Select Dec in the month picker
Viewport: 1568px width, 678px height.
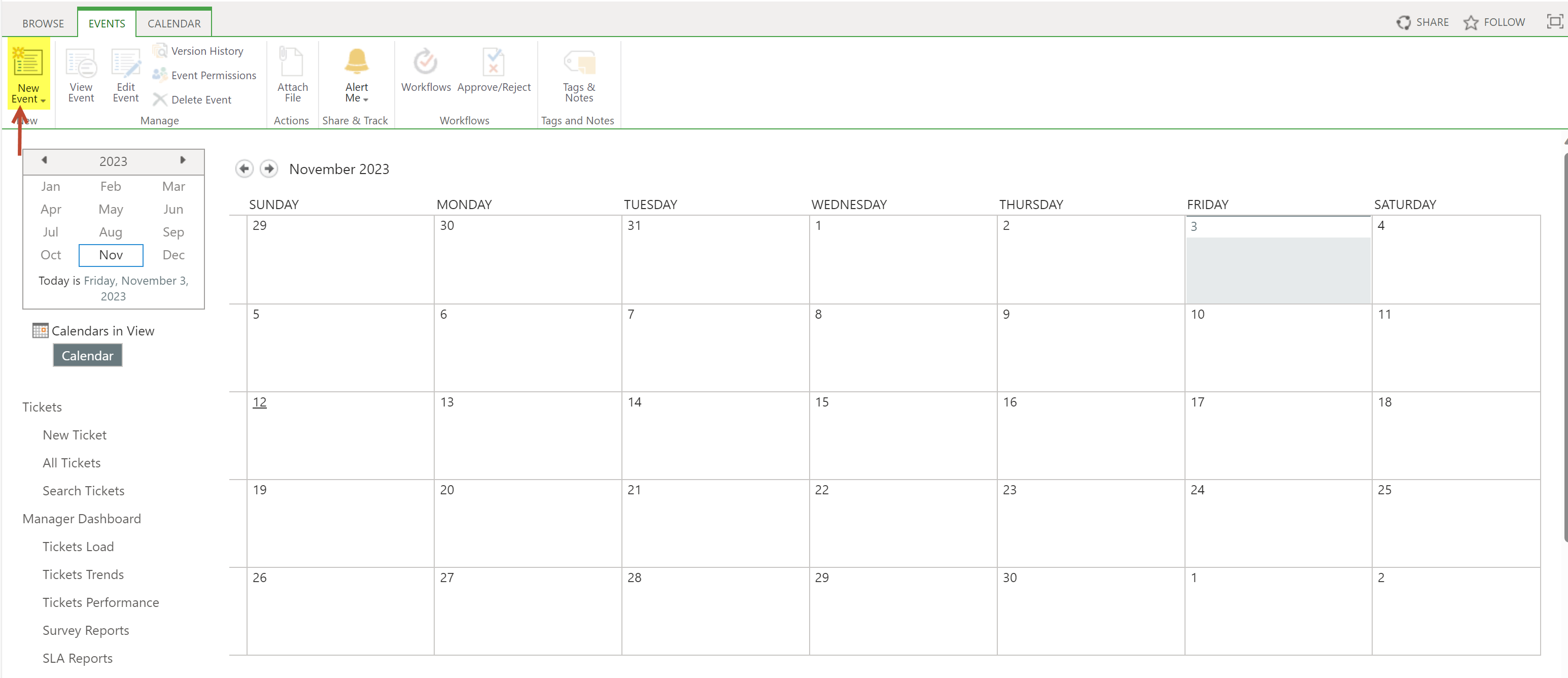pyautogui.click(x=173, y=255)
